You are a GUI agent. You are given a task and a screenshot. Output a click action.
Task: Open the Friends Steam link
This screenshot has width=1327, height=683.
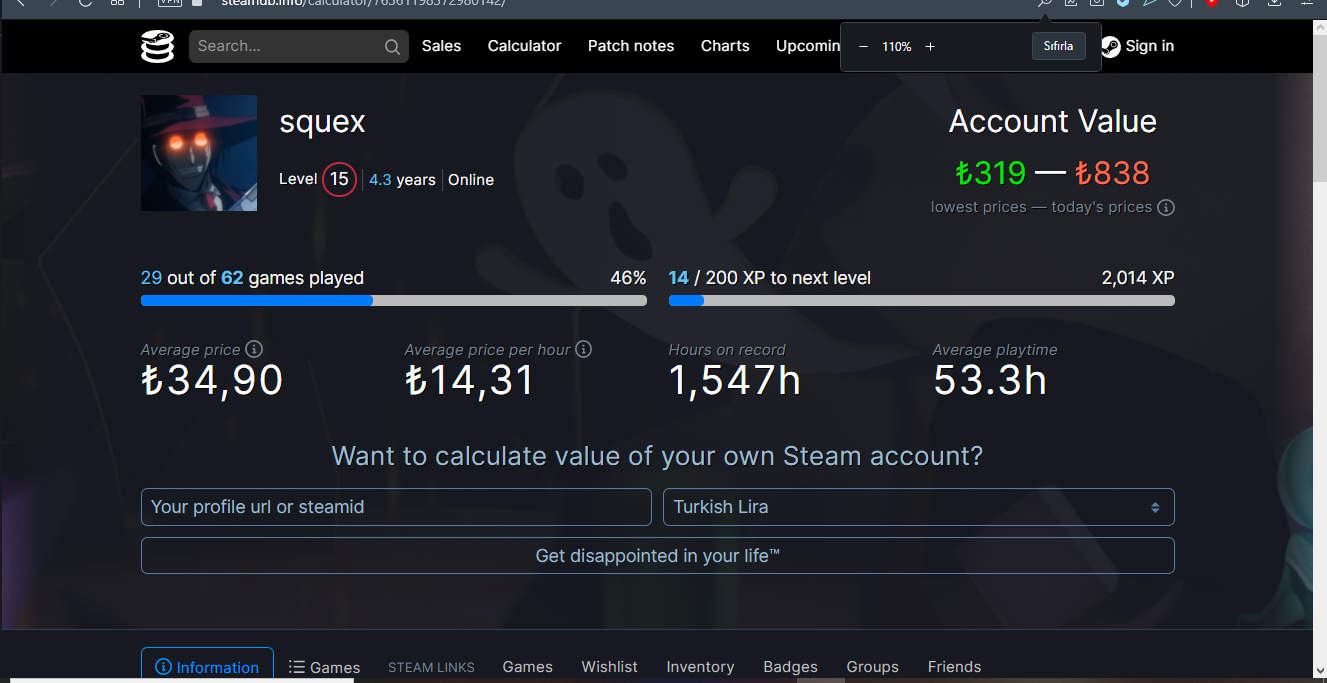point(954,667)
